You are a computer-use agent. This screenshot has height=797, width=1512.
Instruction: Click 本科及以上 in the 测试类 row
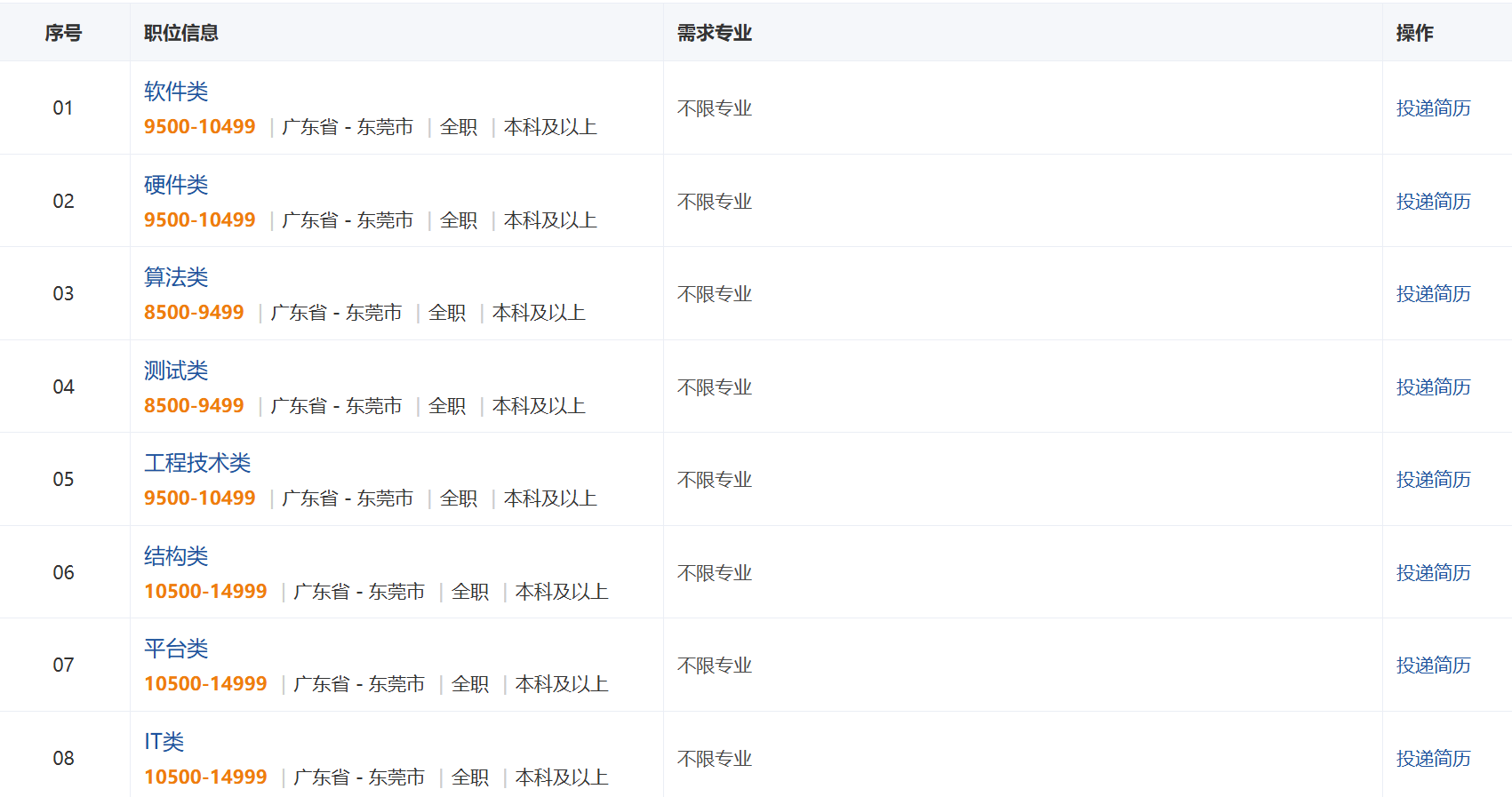[539, 406]
